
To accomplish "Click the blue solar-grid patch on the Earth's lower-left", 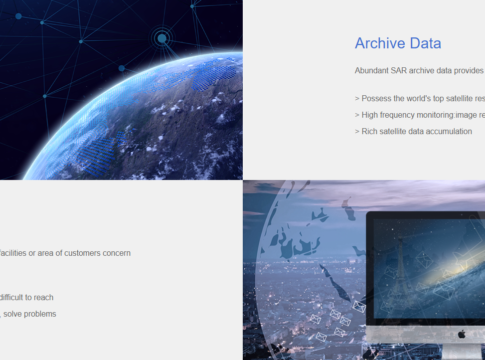I will click(x=98, y=153).
